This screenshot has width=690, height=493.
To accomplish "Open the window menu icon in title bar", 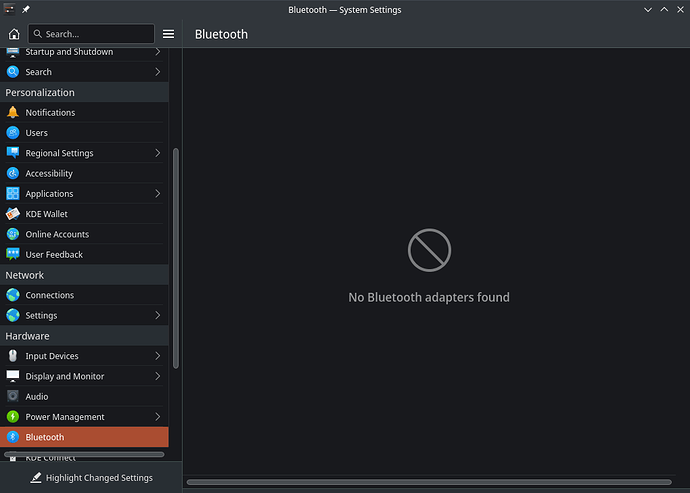I will click(x=9, y=9).
